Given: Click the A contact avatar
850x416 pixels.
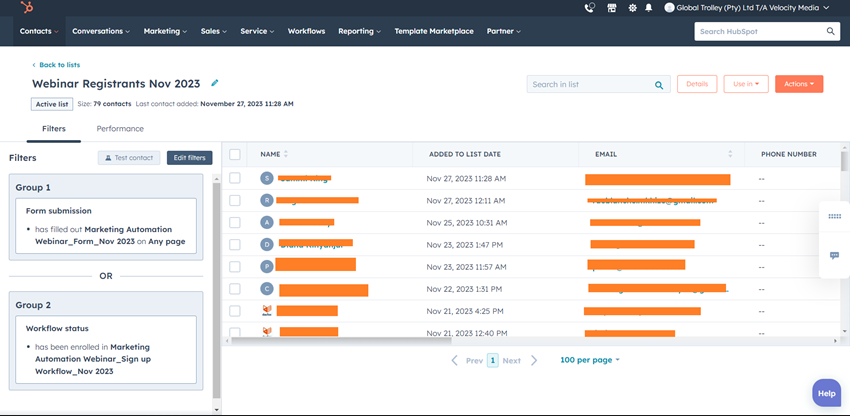Looking at the screenshot, I should [x=266, y=222].
